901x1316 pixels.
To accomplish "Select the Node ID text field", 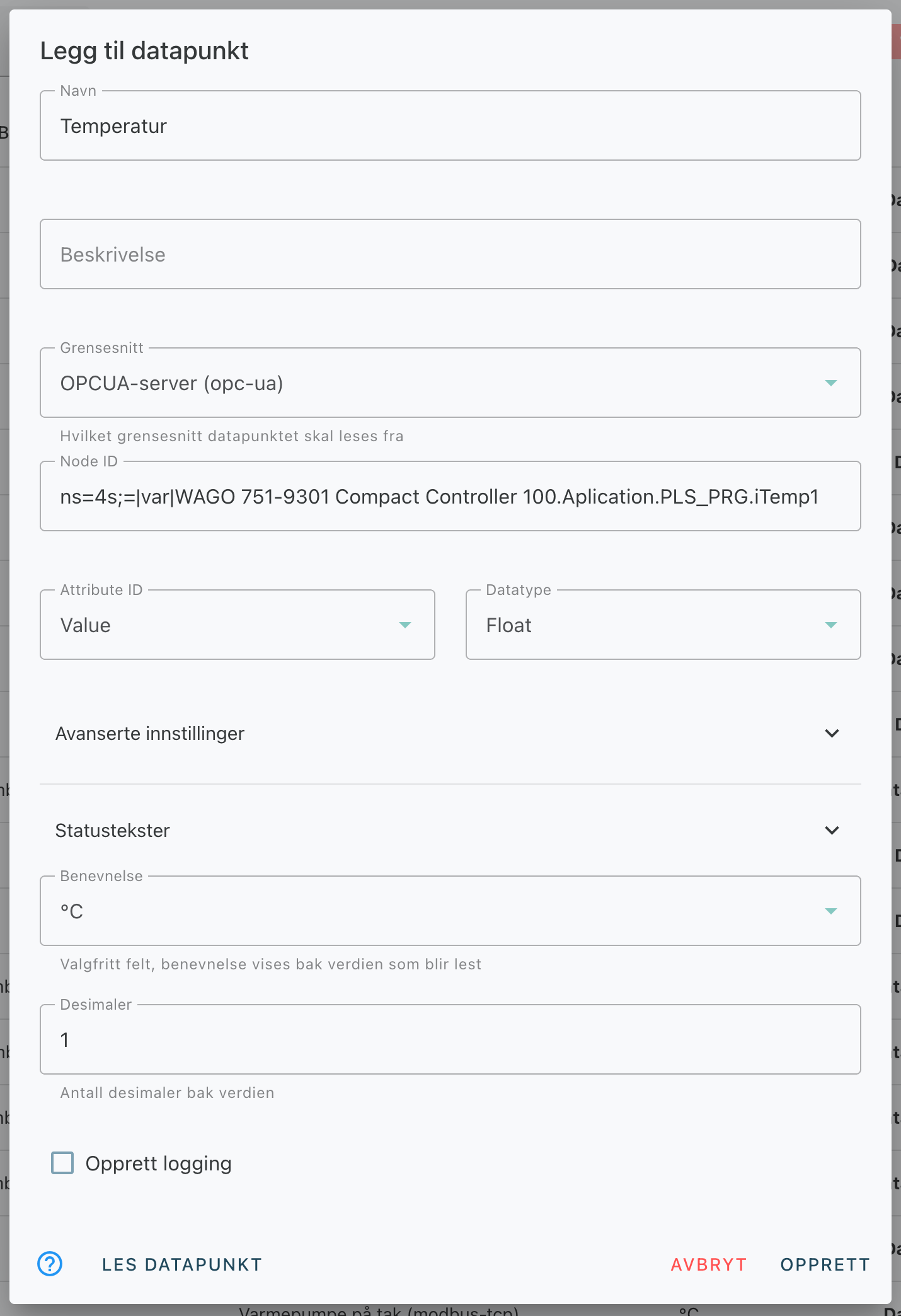I will pos(450,496).
